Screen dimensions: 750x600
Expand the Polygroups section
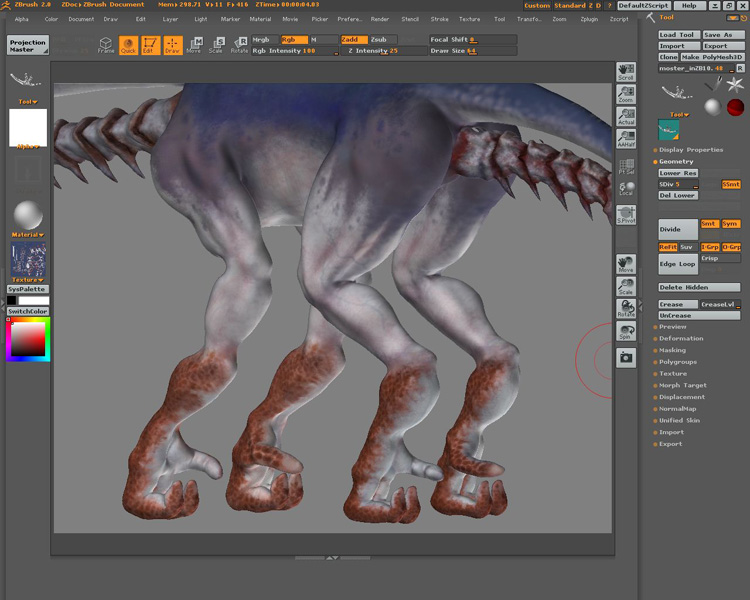[x=677, y=362]
